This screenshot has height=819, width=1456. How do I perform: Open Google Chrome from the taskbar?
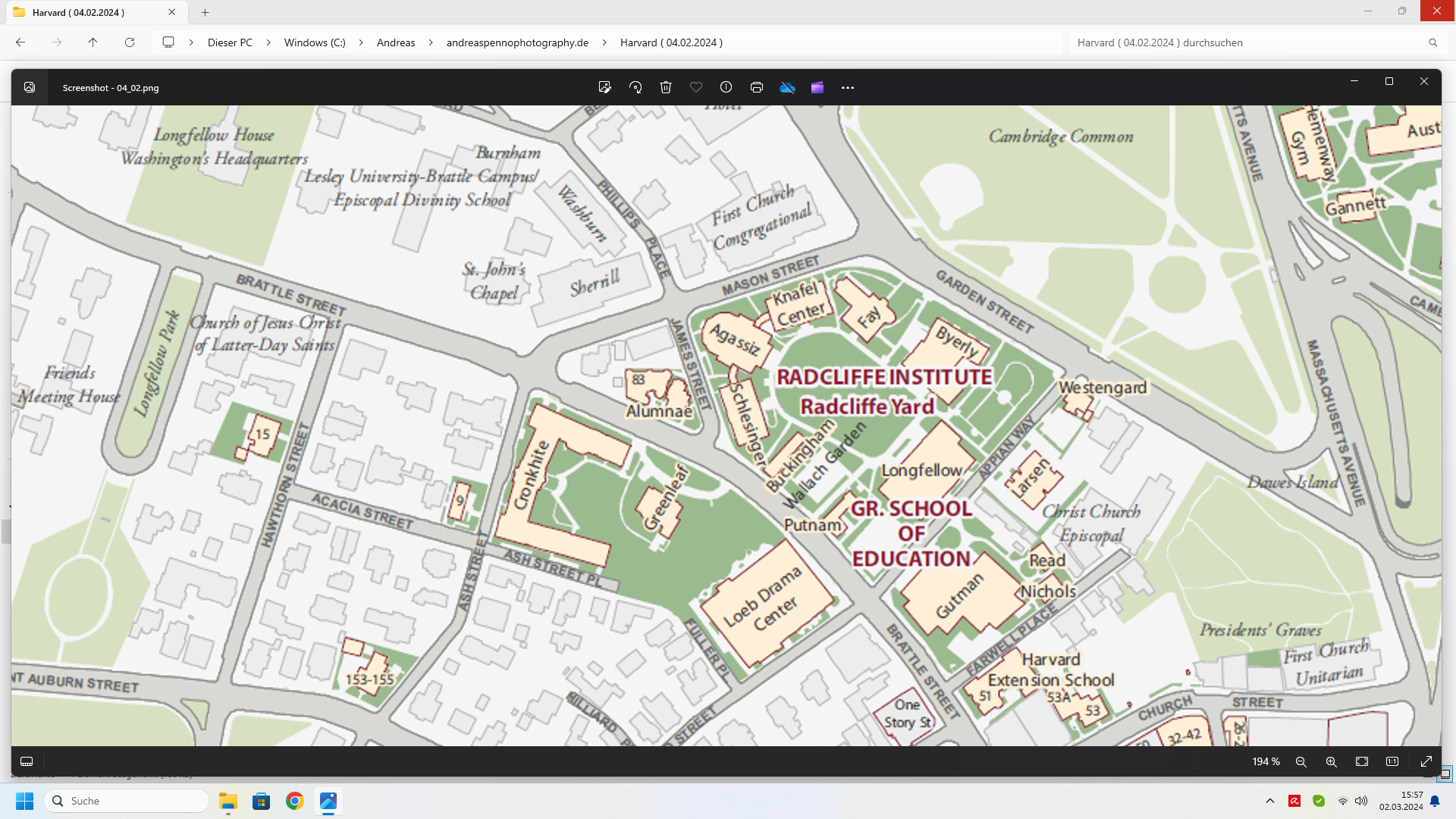click(x=294, y=801)
